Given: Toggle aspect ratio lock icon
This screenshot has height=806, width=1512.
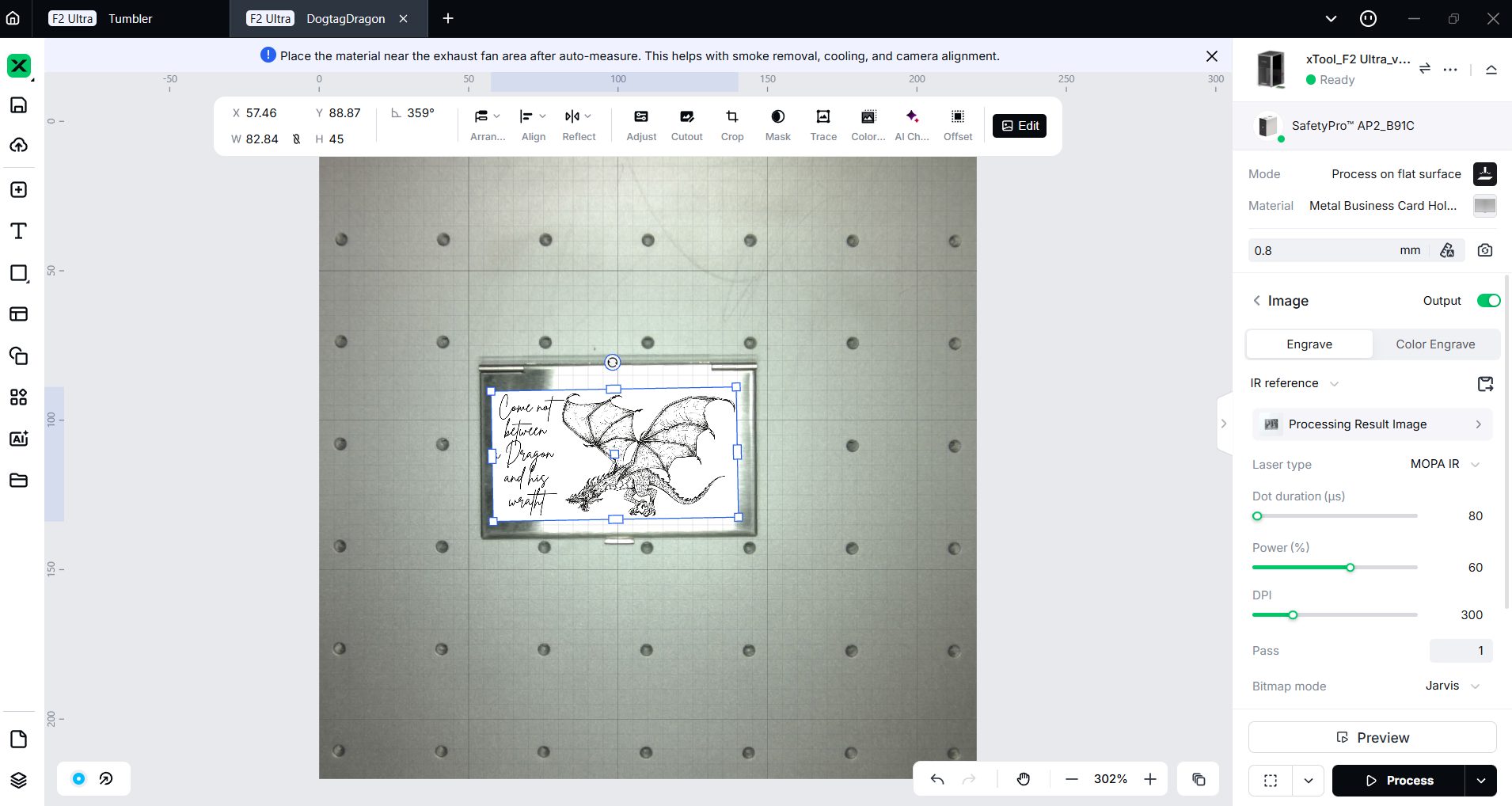Looking at the screenshot, I should tap(296, 139).
